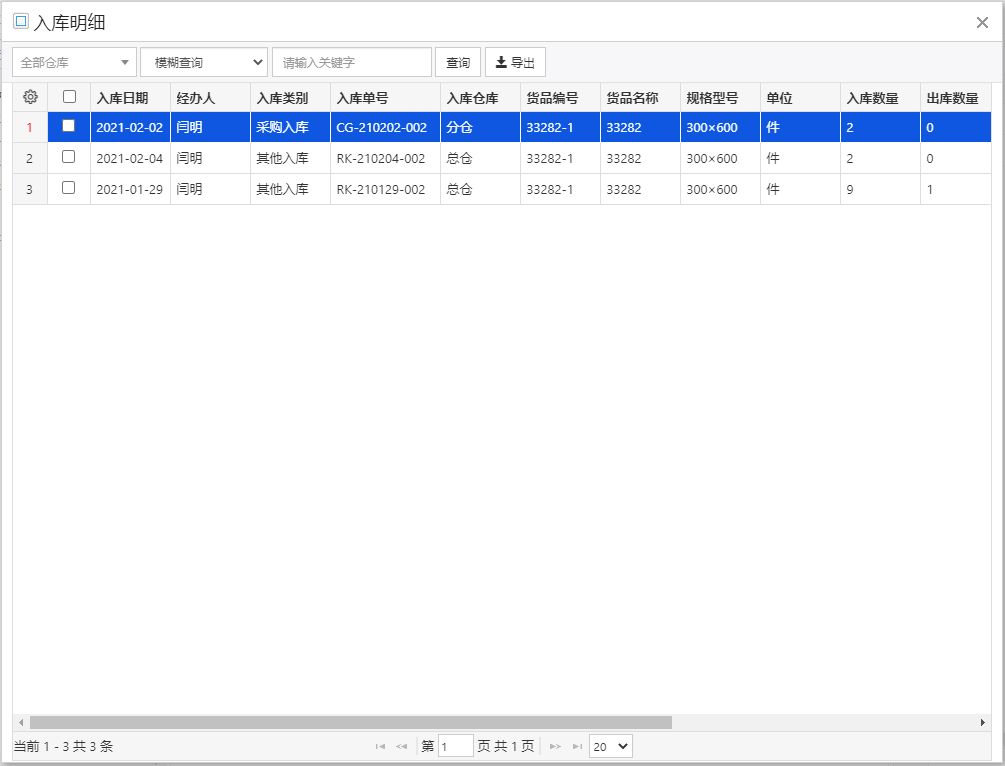
Task: Go to last page pager icon
Action: (577, 746)
